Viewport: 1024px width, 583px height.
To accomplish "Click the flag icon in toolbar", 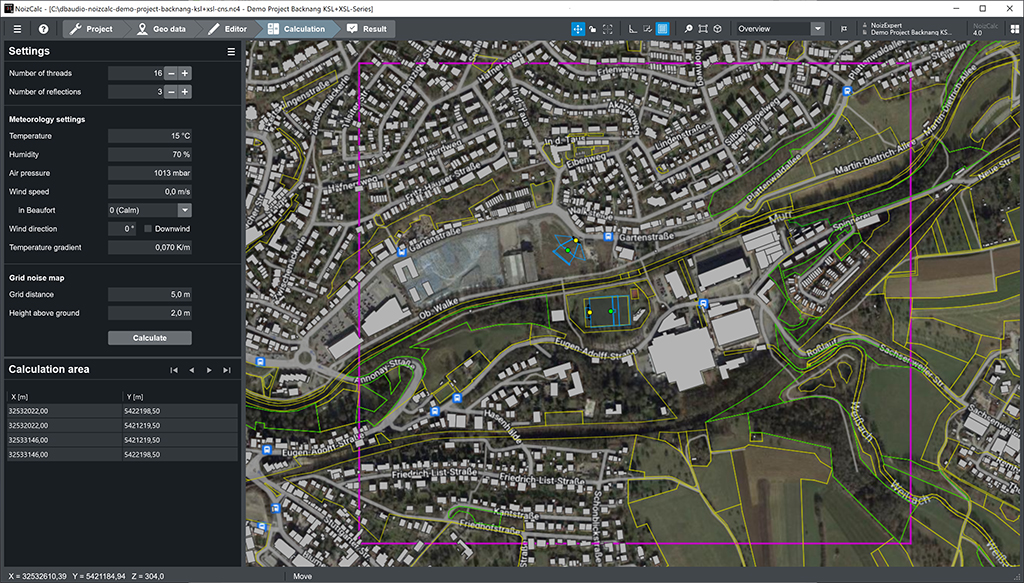I will [845, 29].
